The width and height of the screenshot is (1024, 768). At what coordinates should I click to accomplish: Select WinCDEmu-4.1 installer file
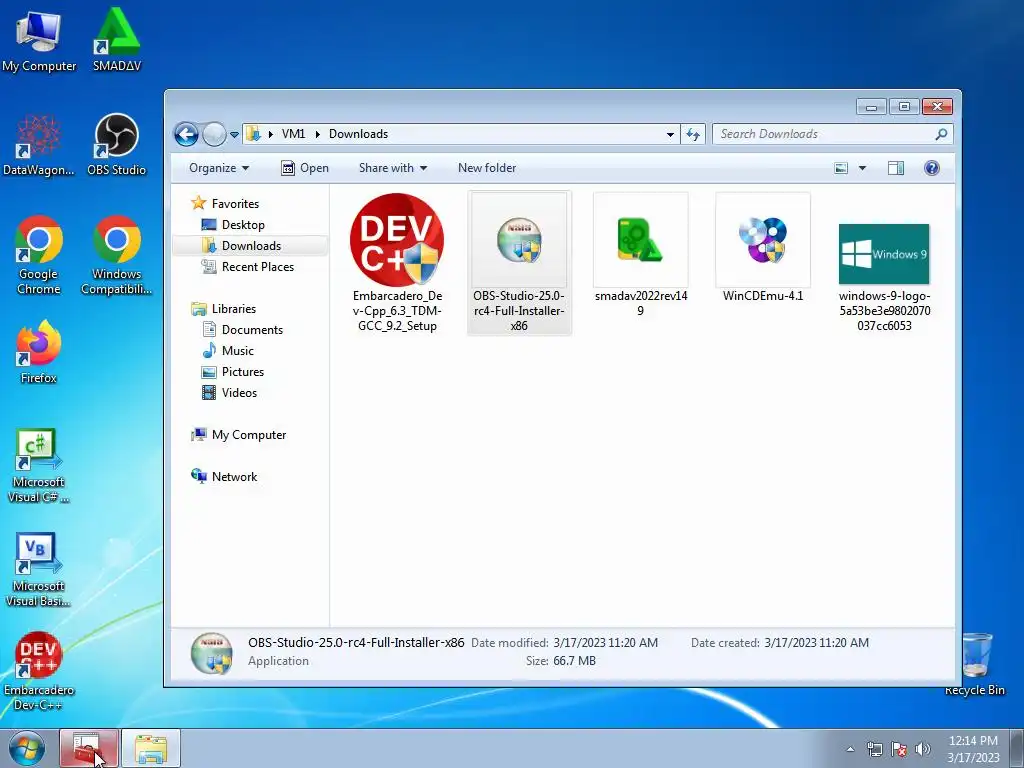point(763,248)
